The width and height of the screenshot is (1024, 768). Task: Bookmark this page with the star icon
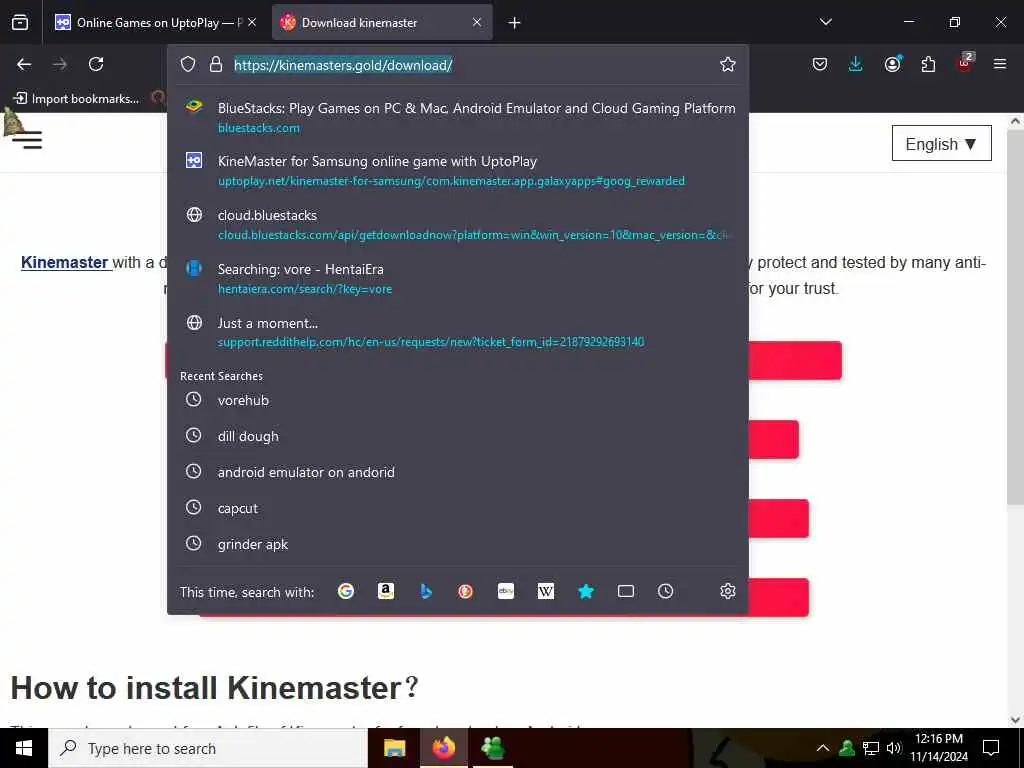(x=728, y=64)
